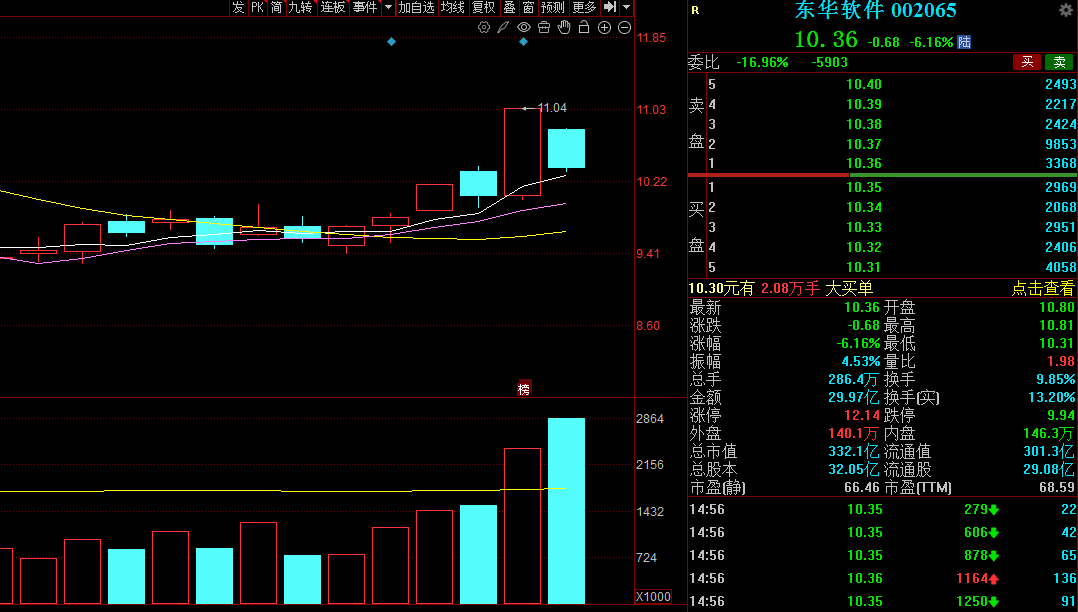This screenshot has height=612, width=1078.
Task: Select buy level 4 price 10.32
Action: [864, 248]
